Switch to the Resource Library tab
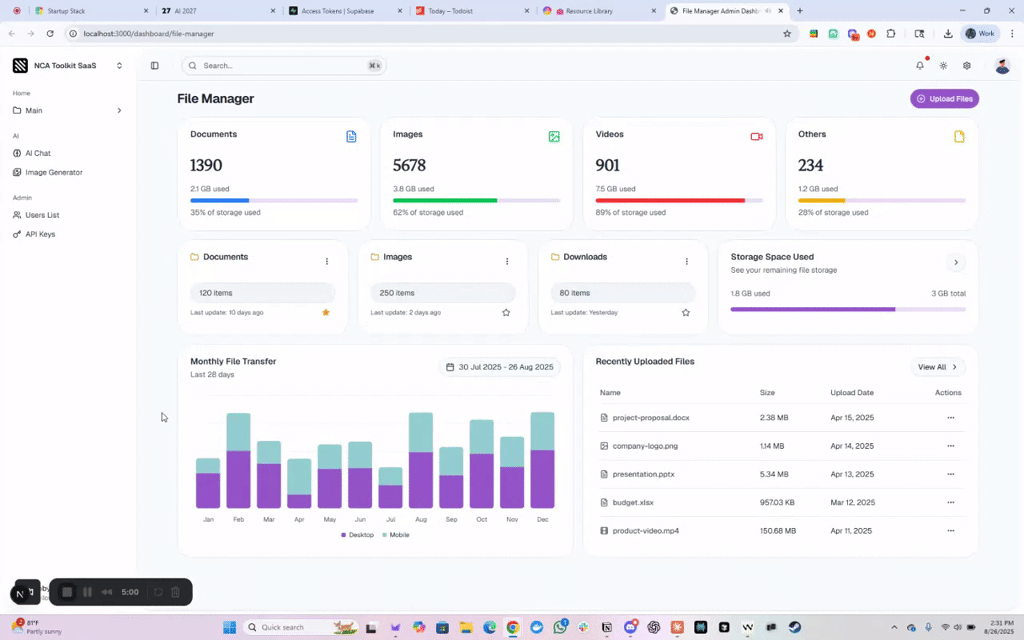The image size is (1024, 640). tap(600, 11)
